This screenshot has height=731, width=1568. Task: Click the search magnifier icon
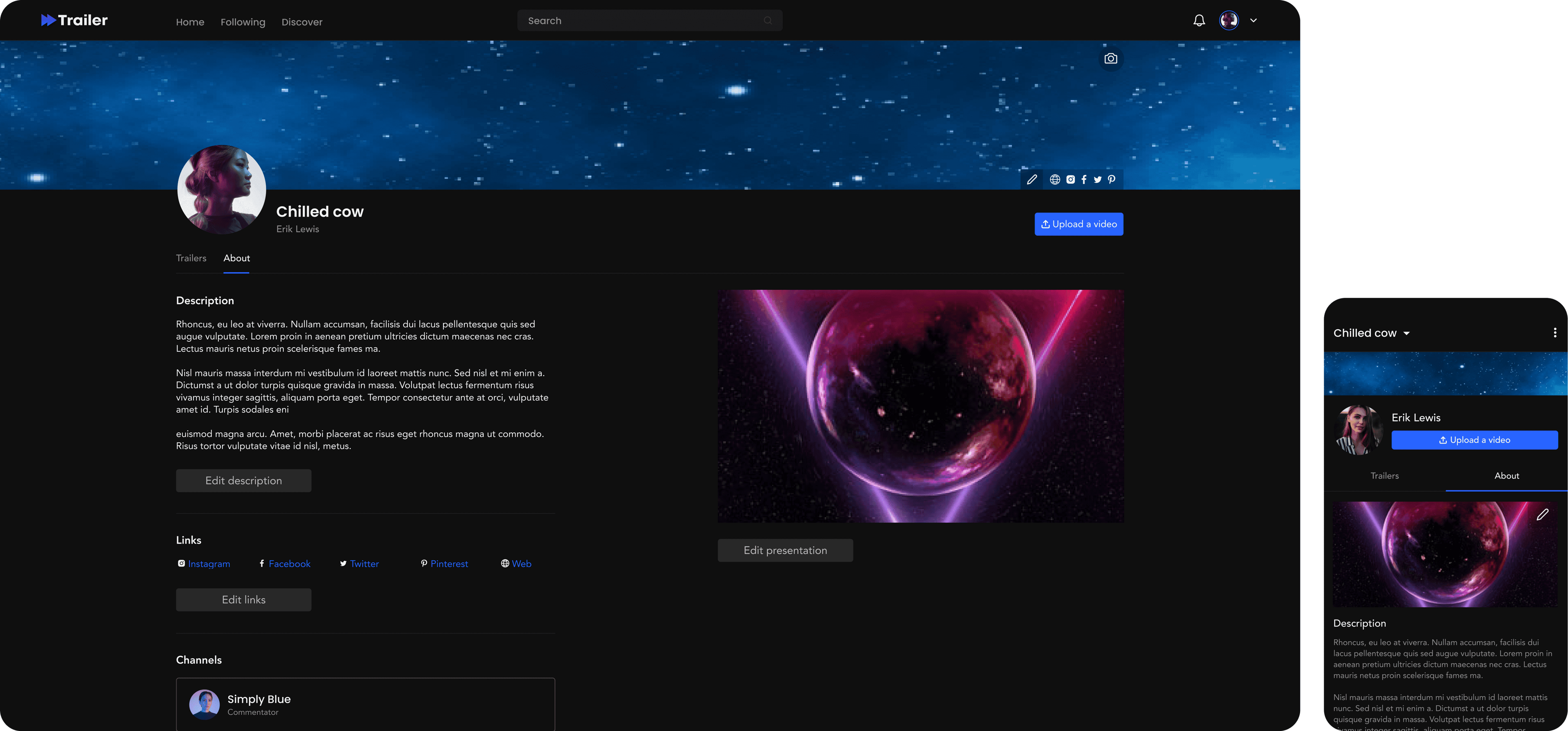768,20
